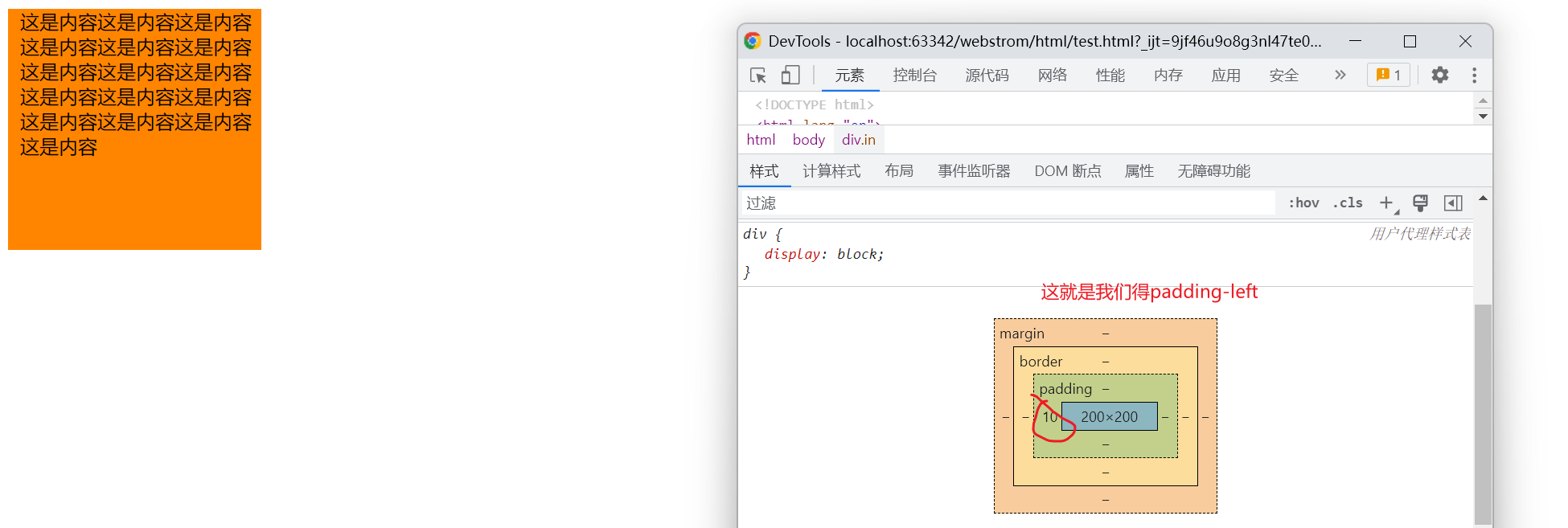Open the 网络 network tab
This screenshot has width=1568, height=528.
1052,76
